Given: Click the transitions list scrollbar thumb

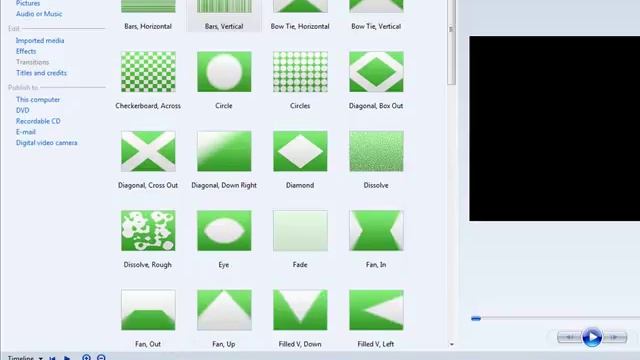Looking at the screenshot, I should [451, 42].
